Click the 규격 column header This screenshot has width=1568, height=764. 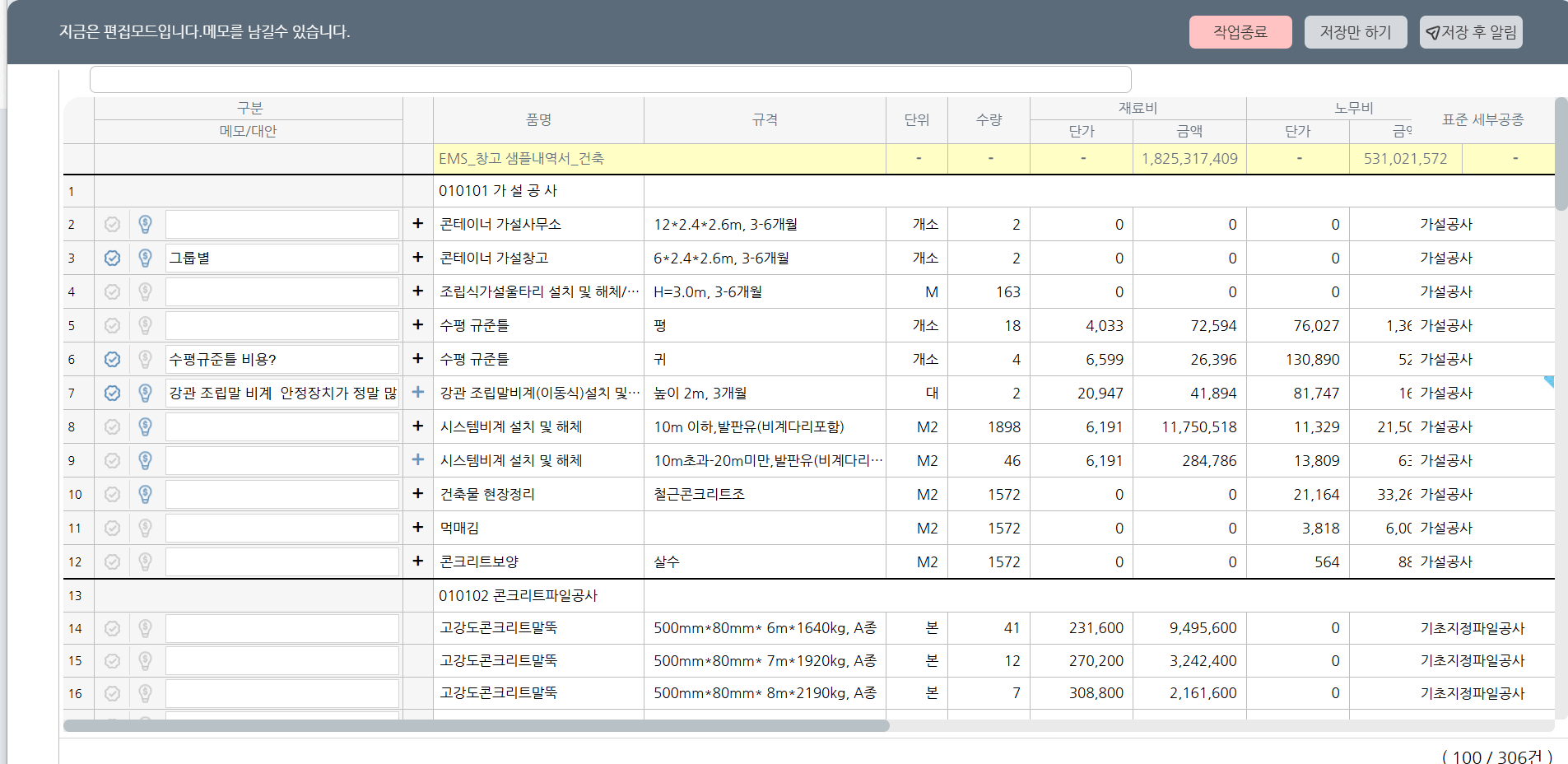pyautogui.click(x=765, y=120)
